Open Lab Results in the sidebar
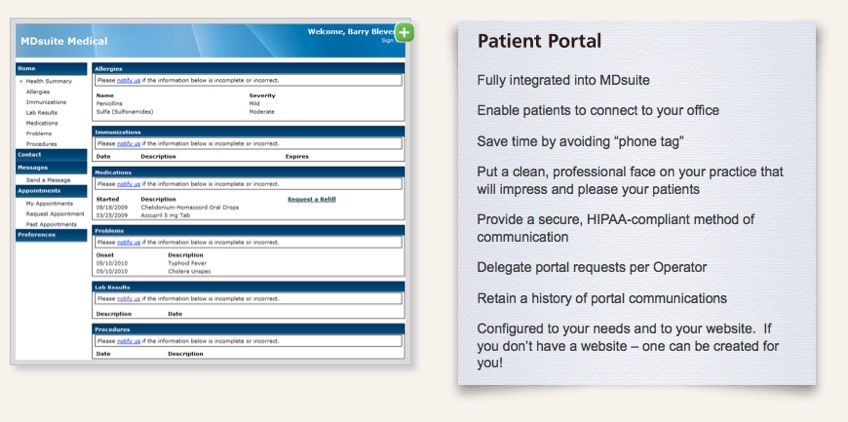The height and width of the screenshot is (422, 848). tap(42, 112)
